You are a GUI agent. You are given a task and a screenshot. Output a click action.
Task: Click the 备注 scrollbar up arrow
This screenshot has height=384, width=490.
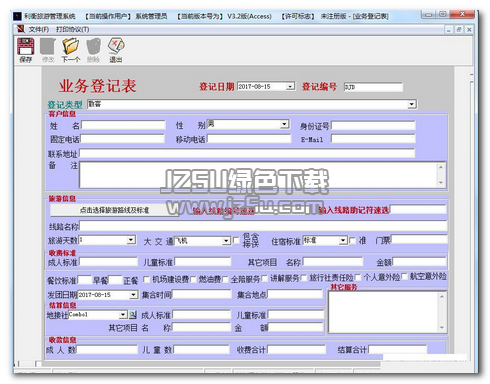click(x=441, y=167)
